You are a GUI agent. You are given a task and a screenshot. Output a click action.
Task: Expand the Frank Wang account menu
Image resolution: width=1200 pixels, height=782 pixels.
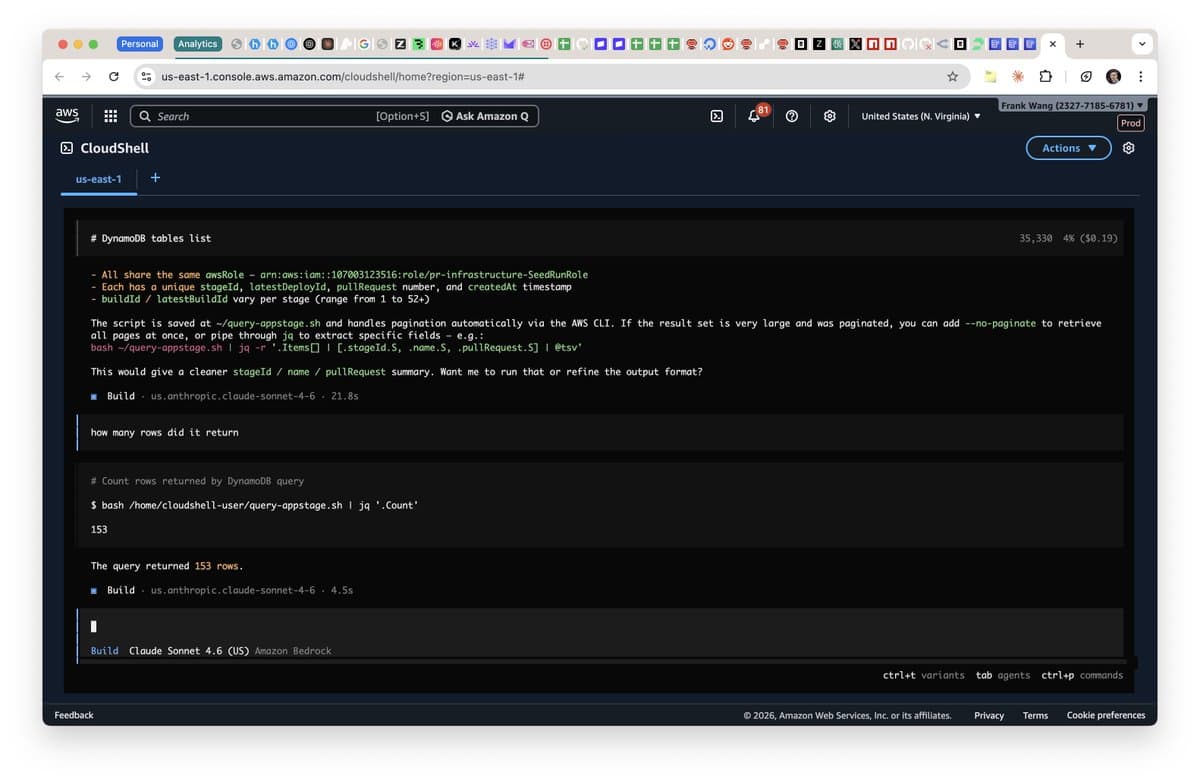[1071, 104]
